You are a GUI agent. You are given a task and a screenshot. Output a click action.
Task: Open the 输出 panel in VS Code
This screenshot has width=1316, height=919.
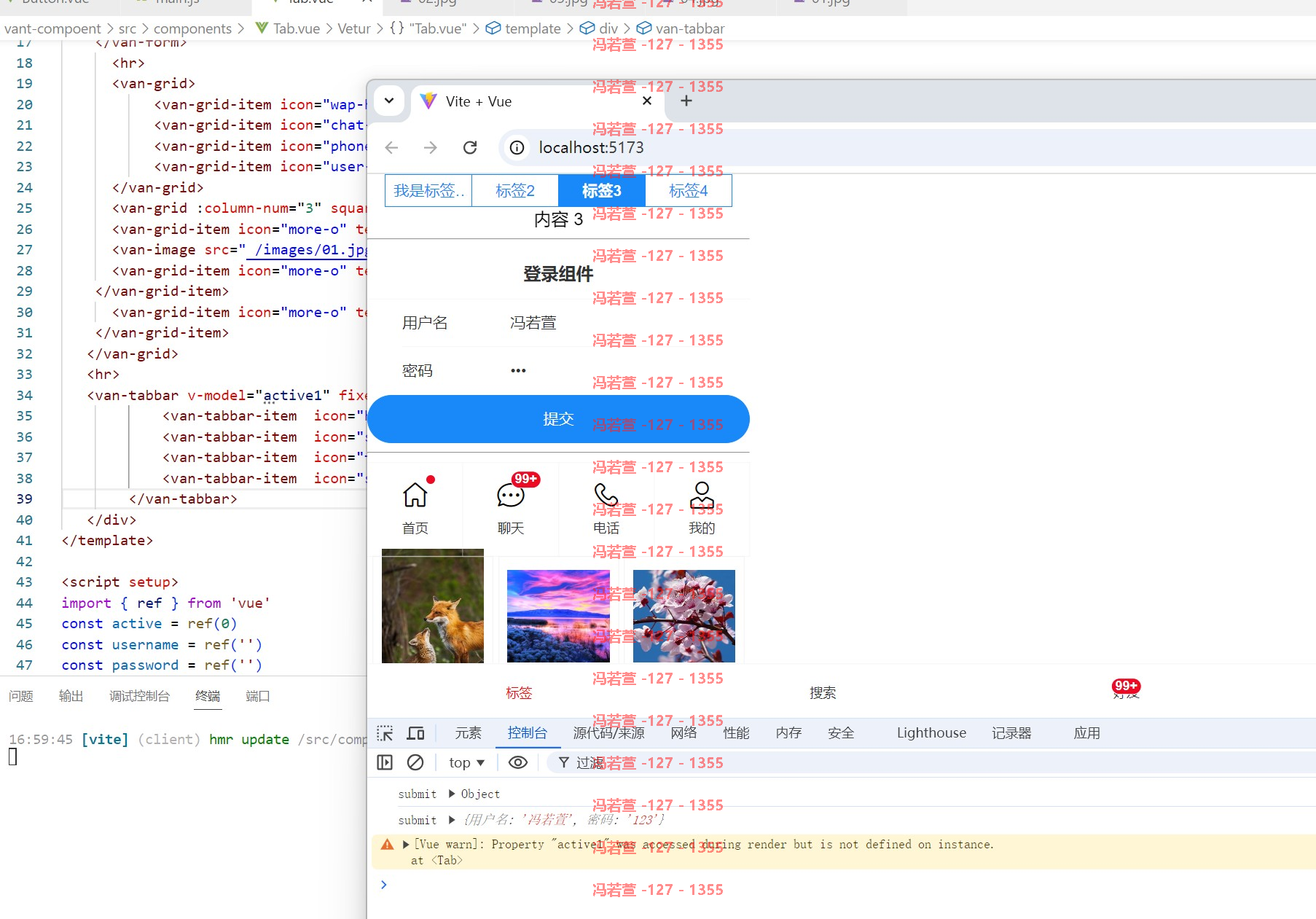71,697
